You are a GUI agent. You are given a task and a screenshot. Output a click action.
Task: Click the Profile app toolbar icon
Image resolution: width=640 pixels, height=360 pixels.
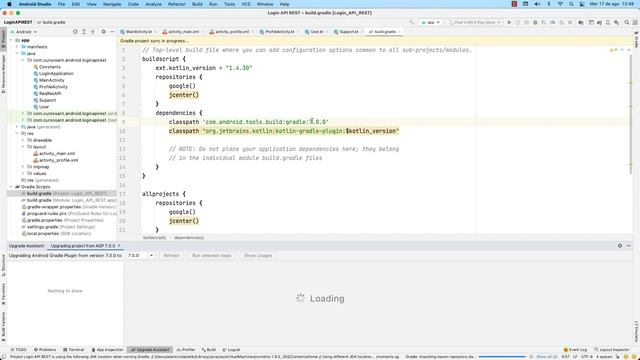pos(553,22)
